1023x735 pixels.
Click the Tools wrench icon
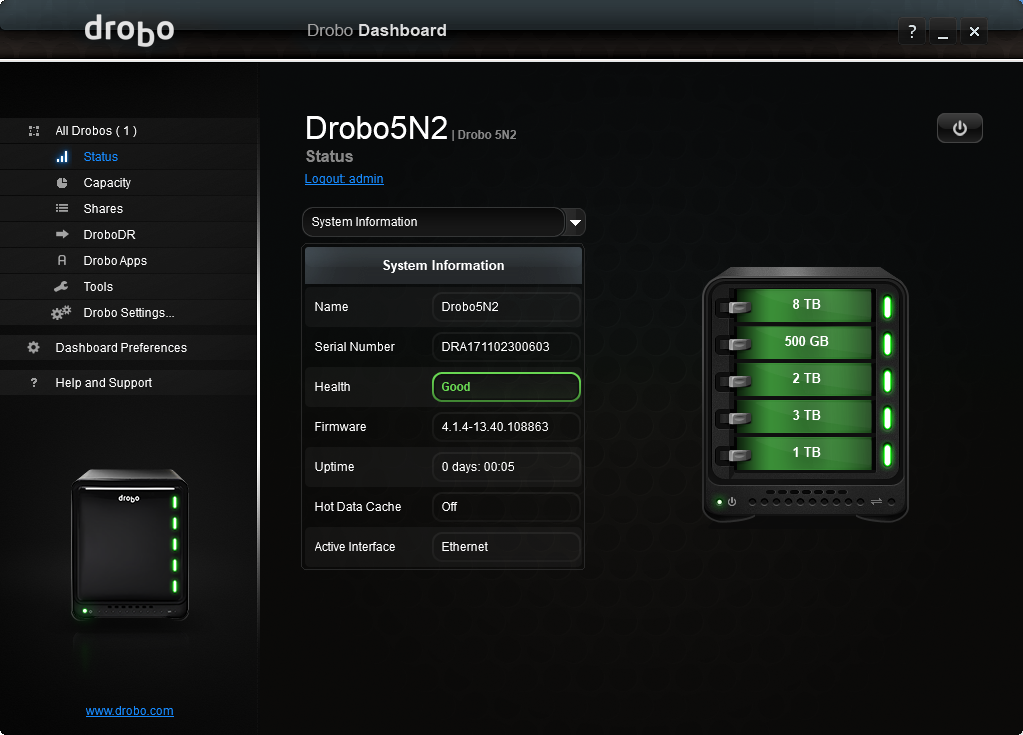point(61,286)
